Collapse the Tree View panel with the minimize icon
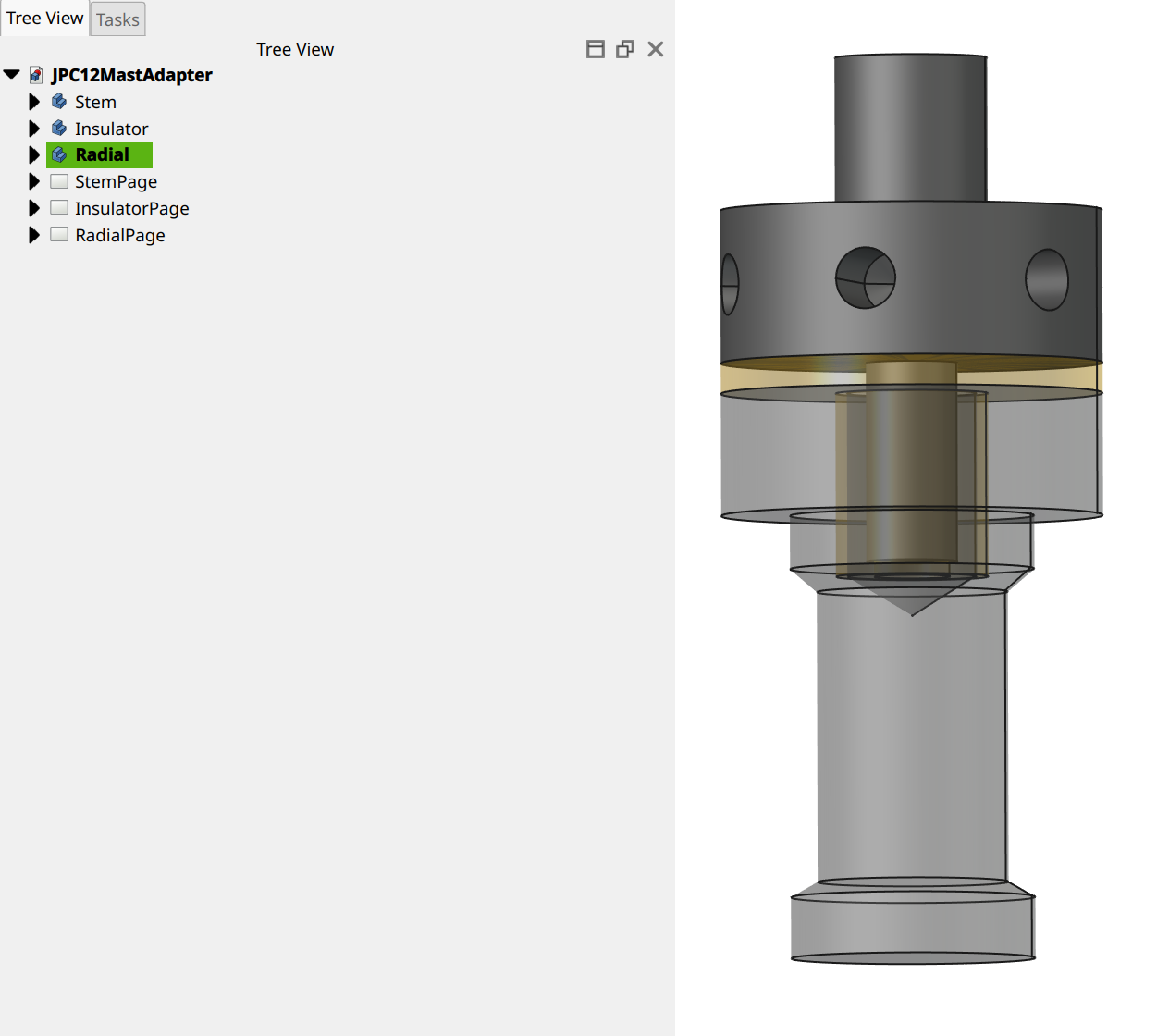This screenshot has width=1157, height=1036. [596, 49]
